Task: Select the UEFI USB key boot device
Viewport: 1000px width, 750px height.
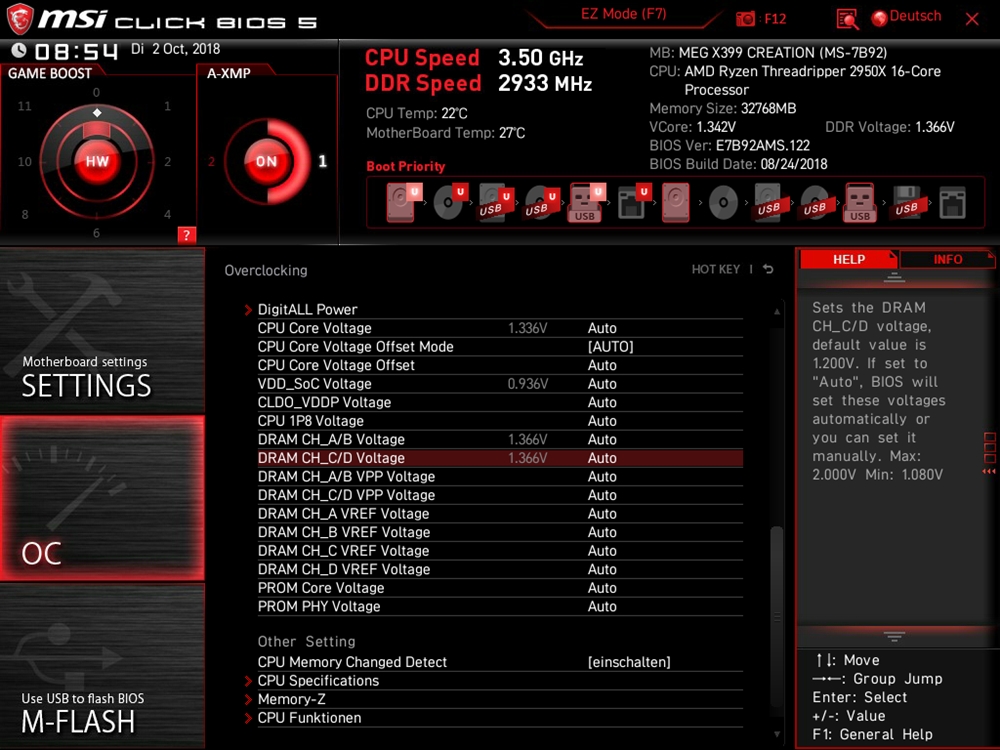Action: [x=585, y=202]
